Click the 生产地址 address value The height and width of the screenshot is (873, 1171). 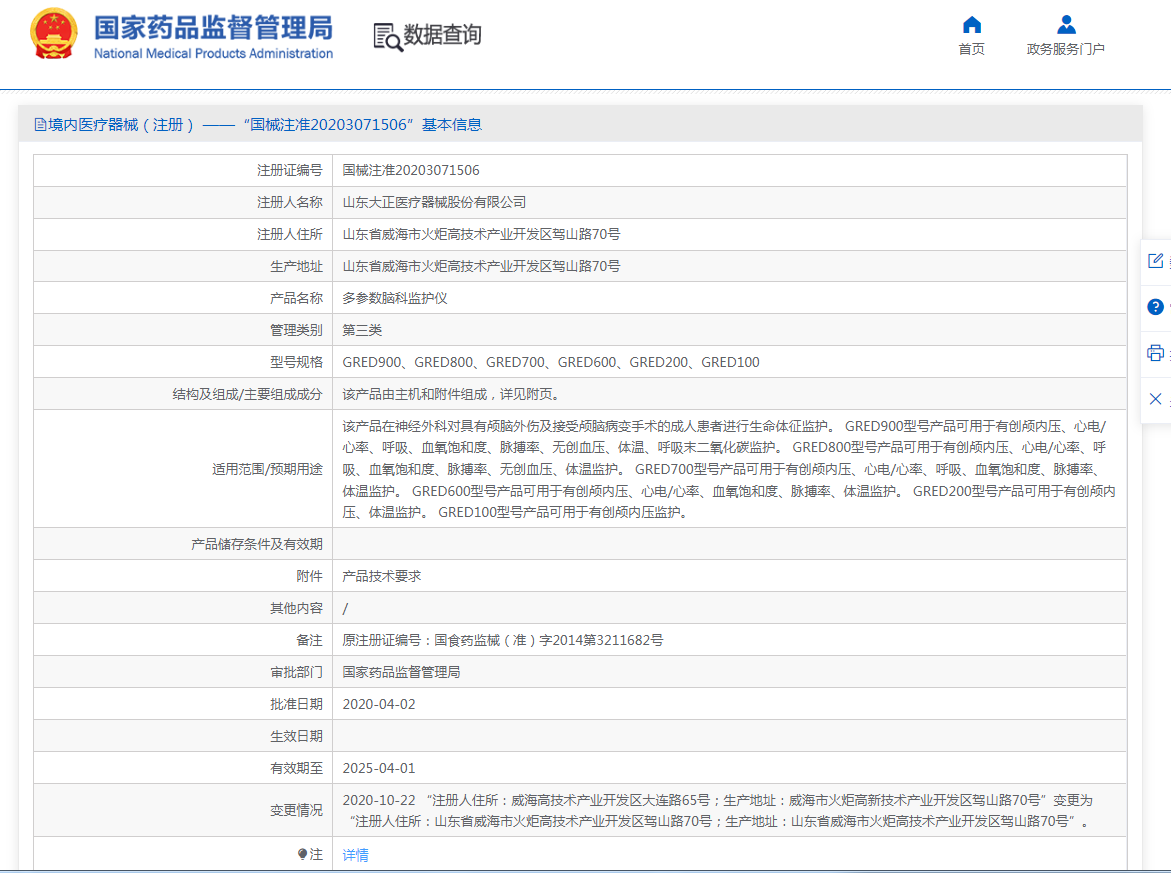click(481, 267)
